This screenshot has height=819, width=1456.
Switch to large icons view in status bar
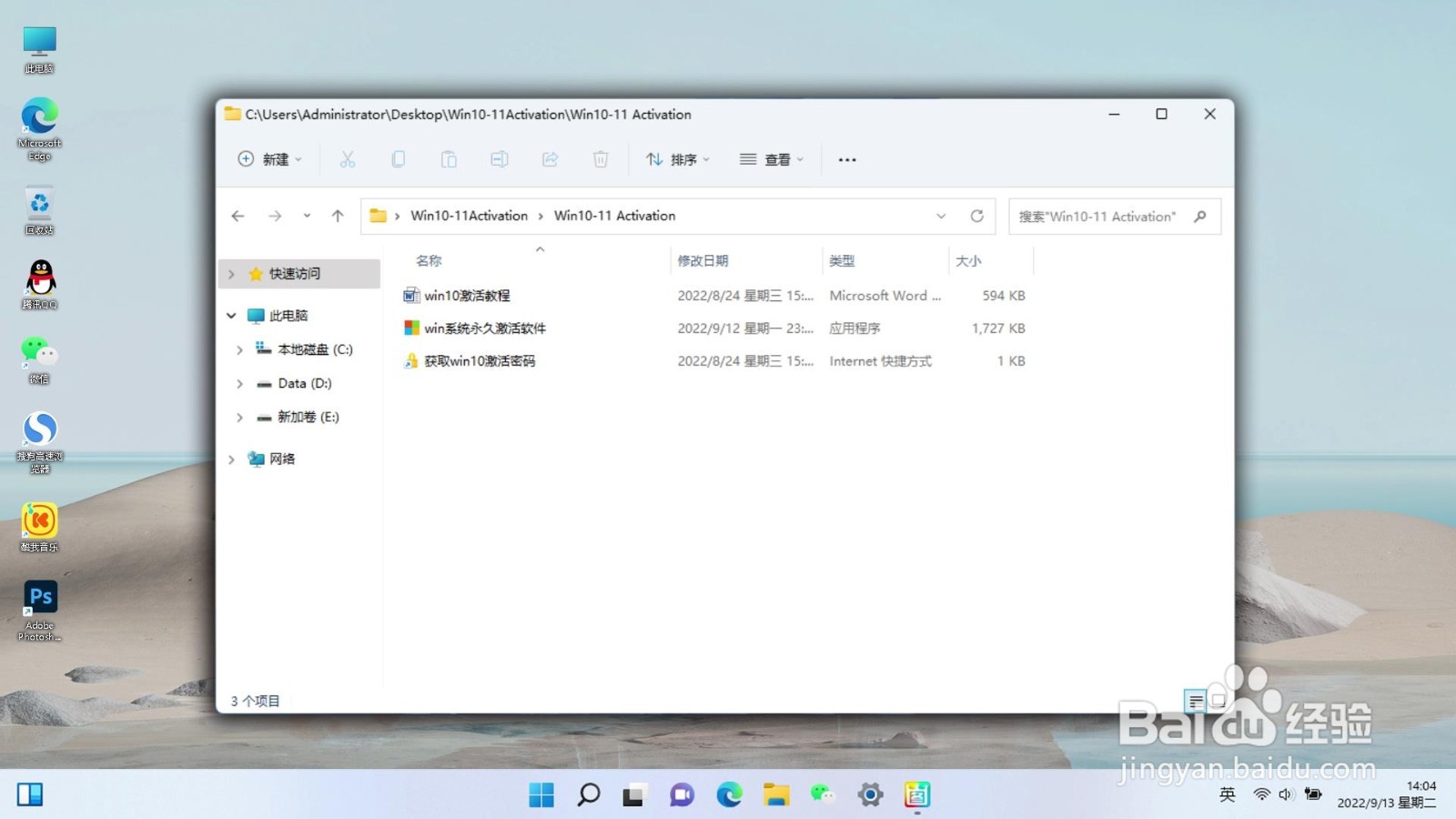coord(1218,701)
